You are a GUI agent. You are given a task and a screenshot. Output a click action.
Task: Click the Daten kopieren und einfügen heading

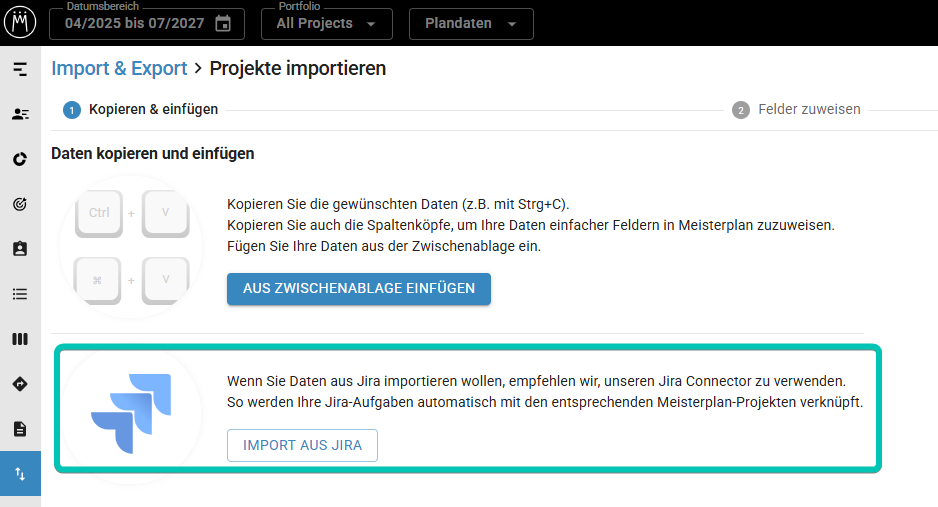(153, 154)
